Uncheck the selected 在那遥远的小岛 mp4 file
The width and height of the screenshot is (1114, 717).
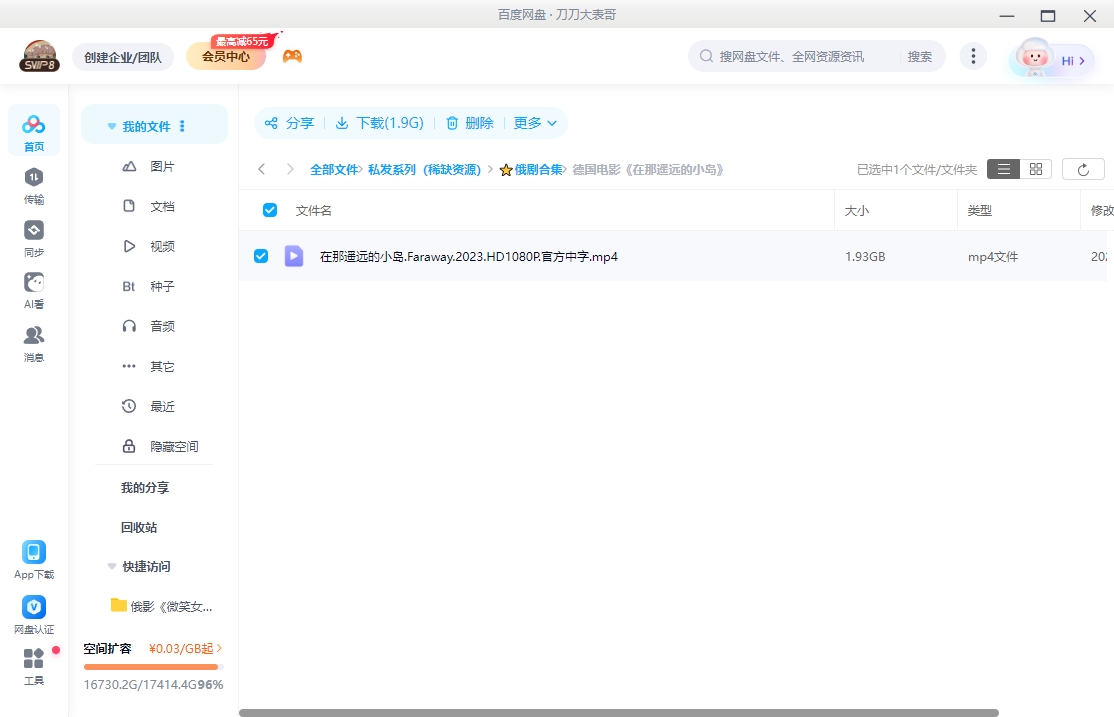tap(261, 256)
